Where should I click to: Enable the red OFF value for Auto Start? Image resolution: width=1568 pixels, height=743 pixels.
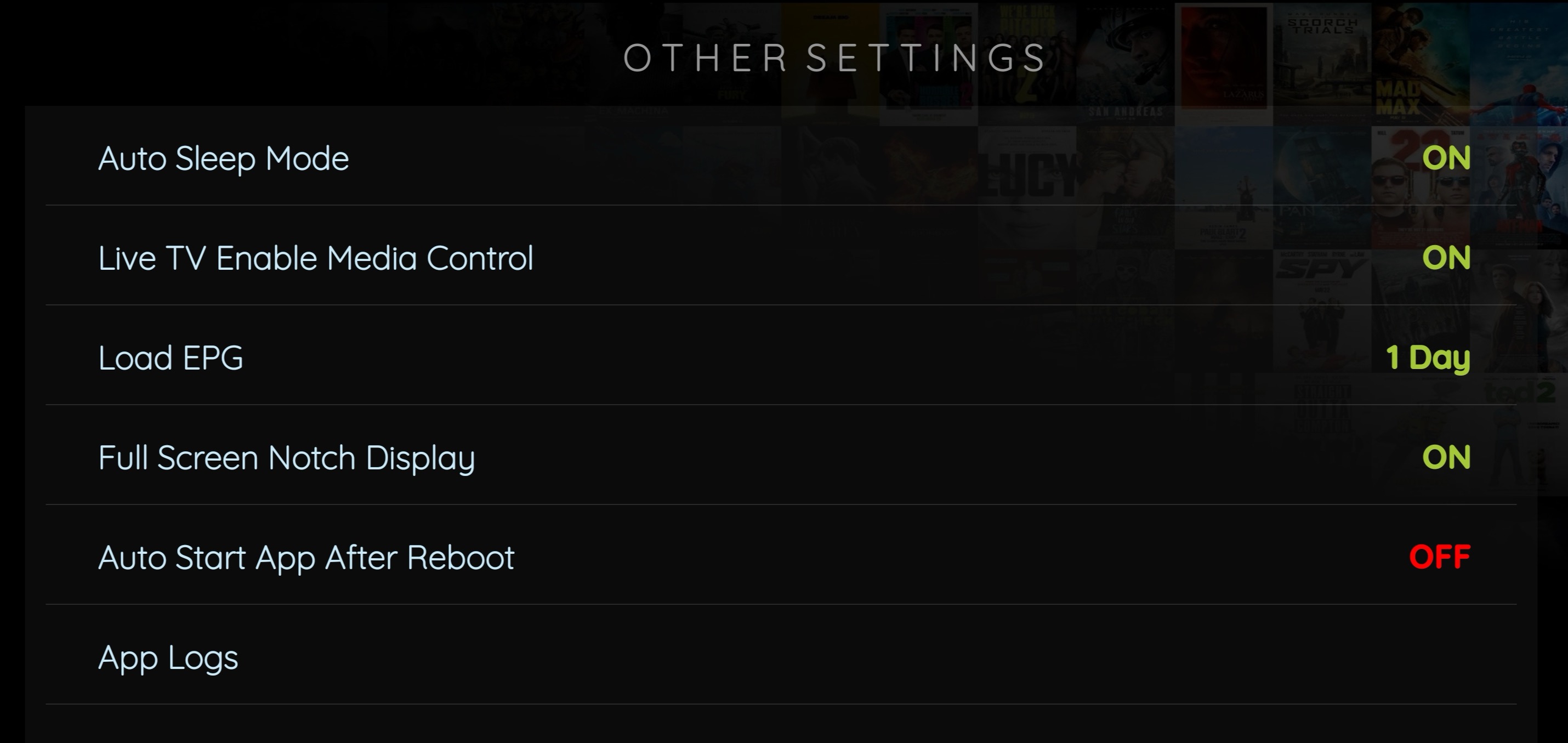(x=1439, y=558)
